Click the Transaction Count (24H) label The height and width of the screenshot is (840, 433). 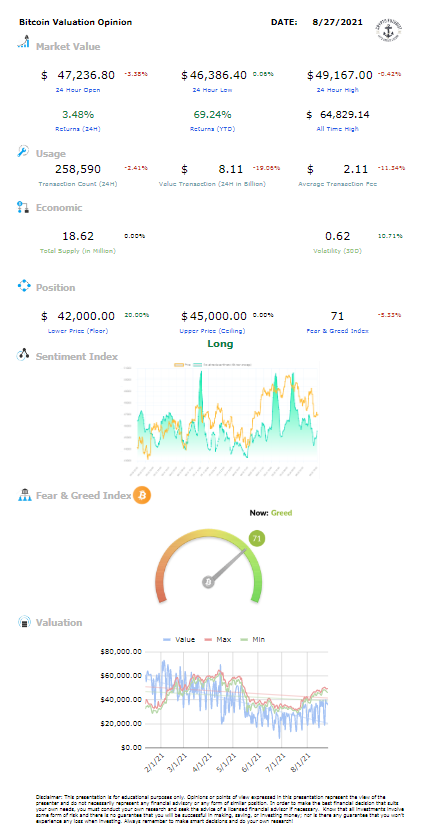[78, 184]
